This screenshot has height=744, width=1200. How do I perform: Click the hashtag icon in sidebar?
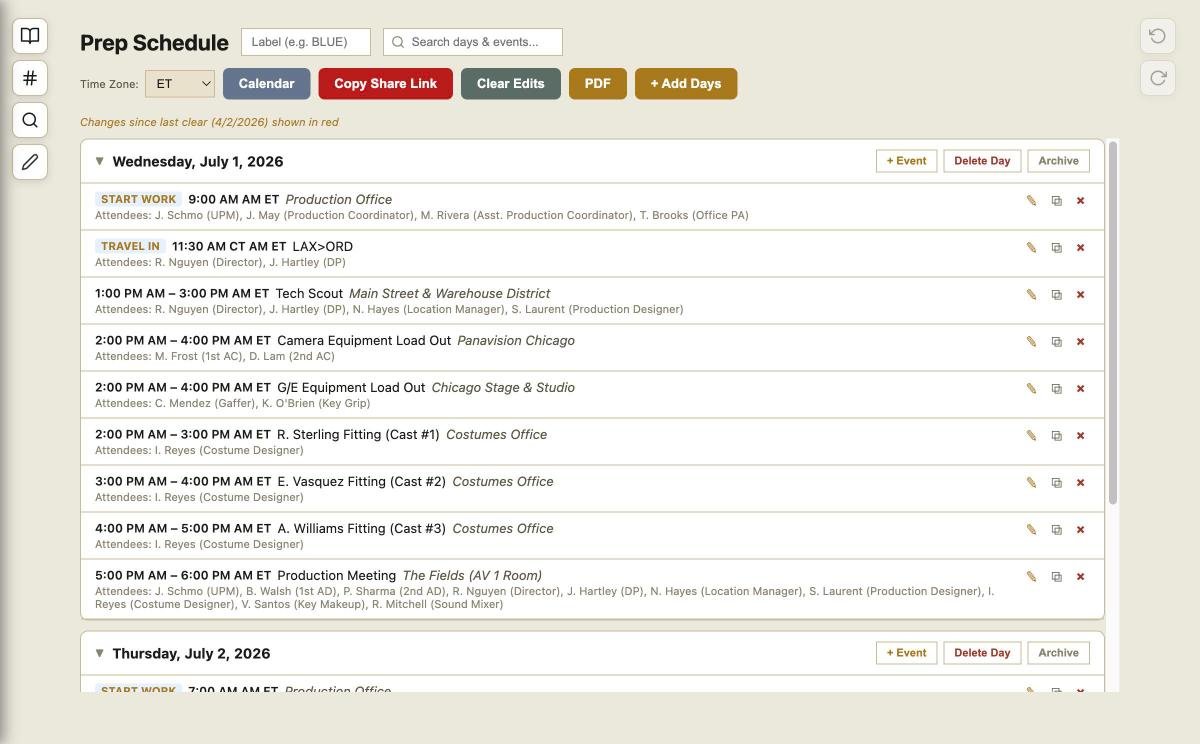click(30, 78)
